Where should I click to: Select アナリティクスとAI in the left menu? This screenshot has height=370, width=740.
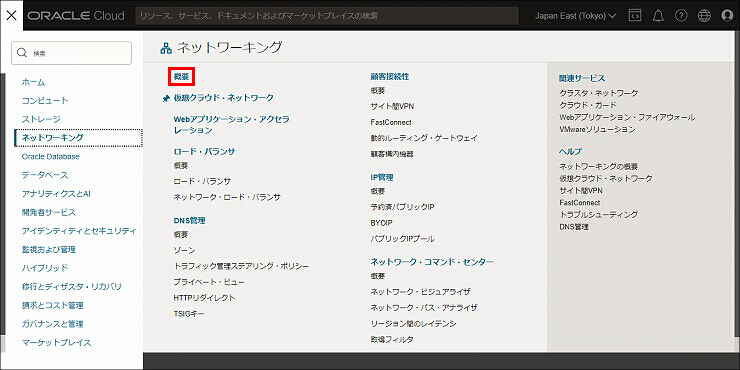pos(56,193)
